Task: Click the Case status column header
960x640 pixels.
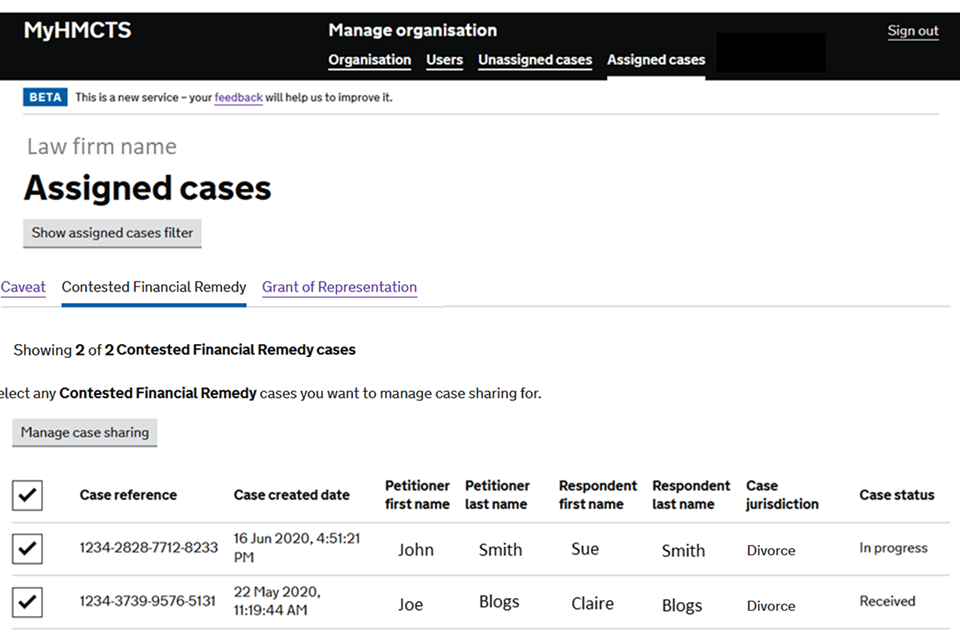Action: pyautogui.click(x=896, y=495)
